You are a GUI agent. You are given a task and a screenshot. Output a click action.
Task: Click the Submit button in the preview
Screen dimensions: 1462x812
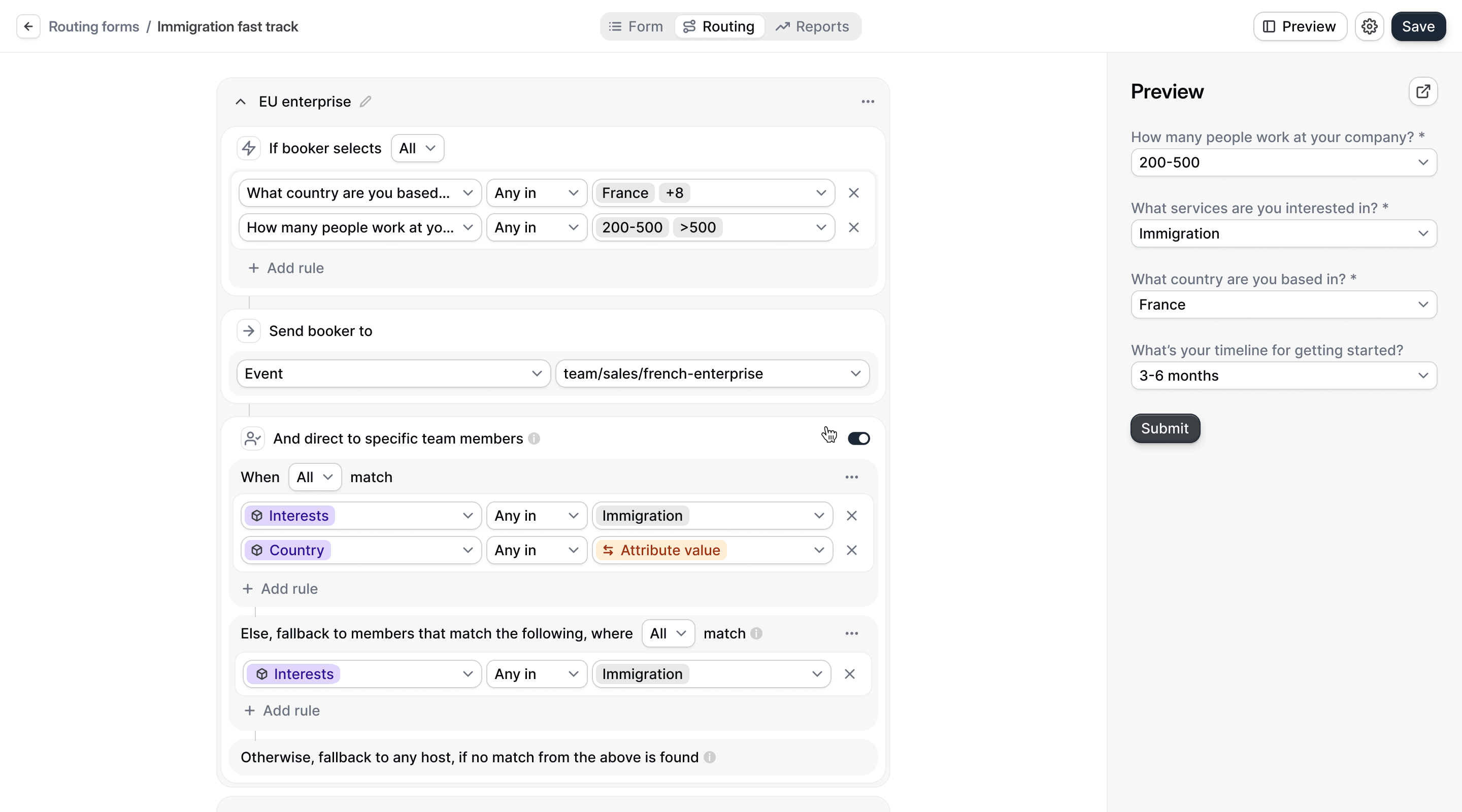tap(1164, 428)
